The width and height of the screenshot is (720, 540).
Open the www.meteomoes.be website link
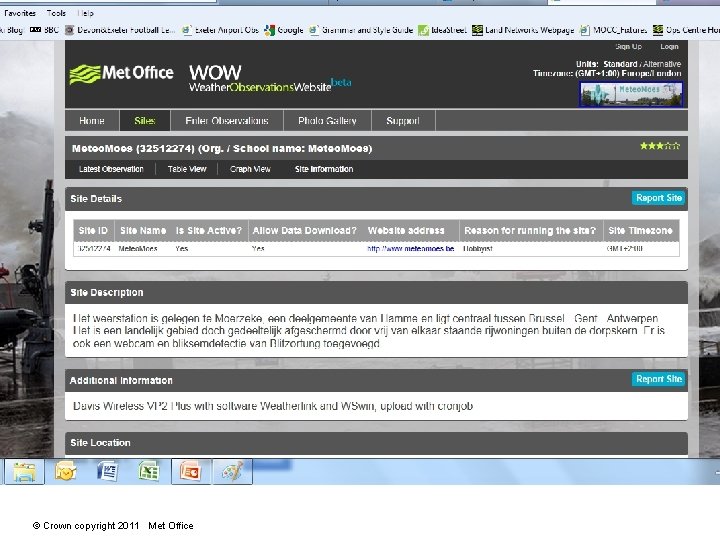(411, 248)
